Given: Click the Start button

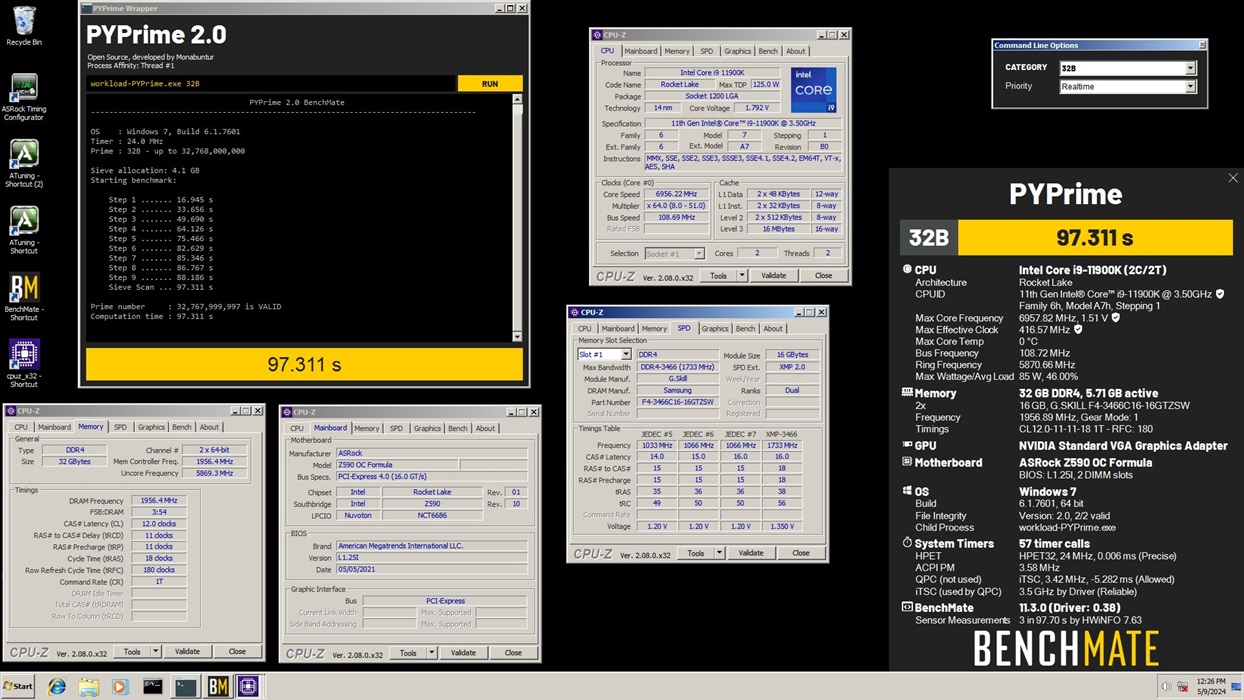Looking at the screenshot, I should [19, 687].
